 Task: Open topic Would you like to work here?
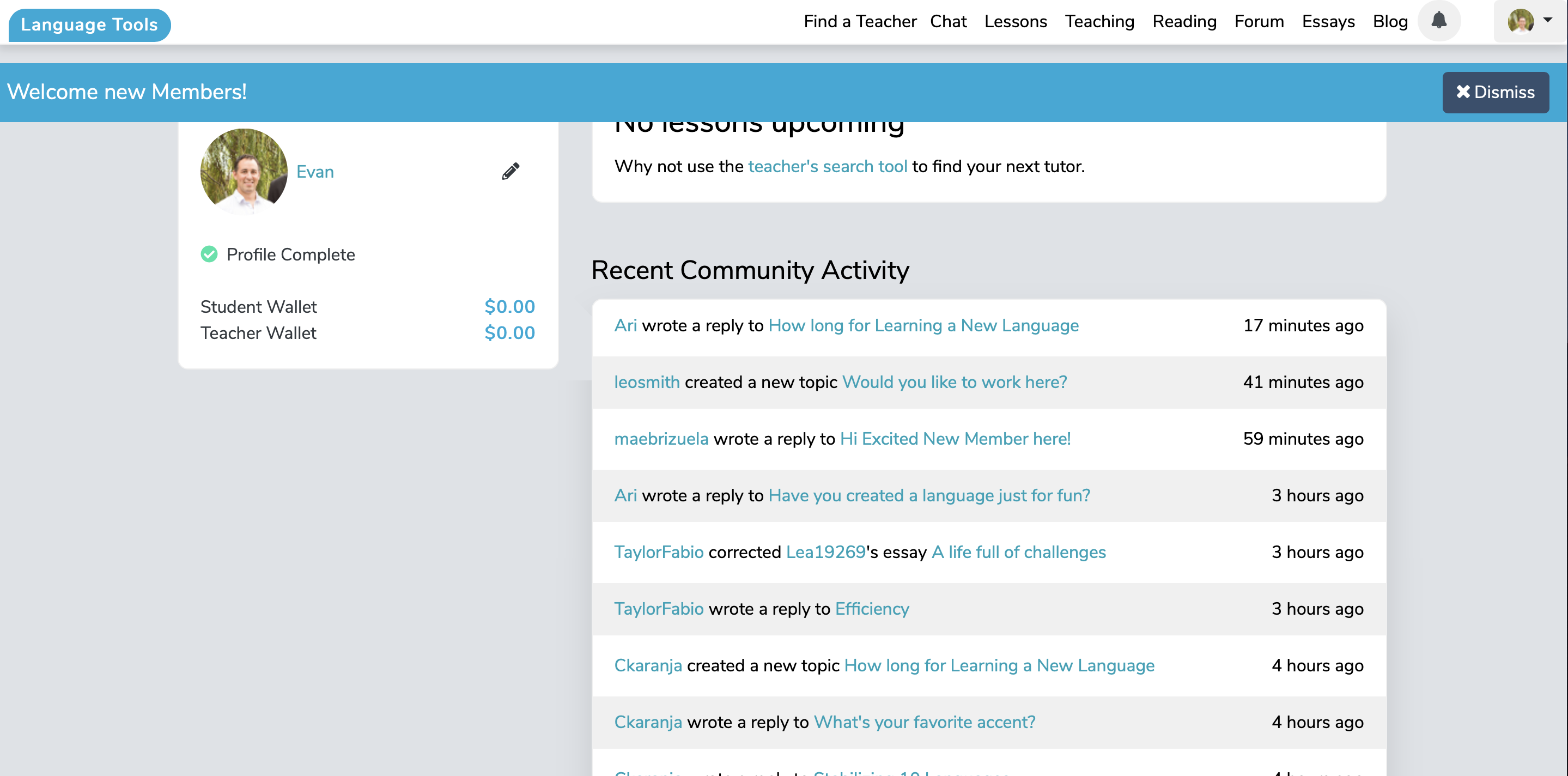(954, 382)
